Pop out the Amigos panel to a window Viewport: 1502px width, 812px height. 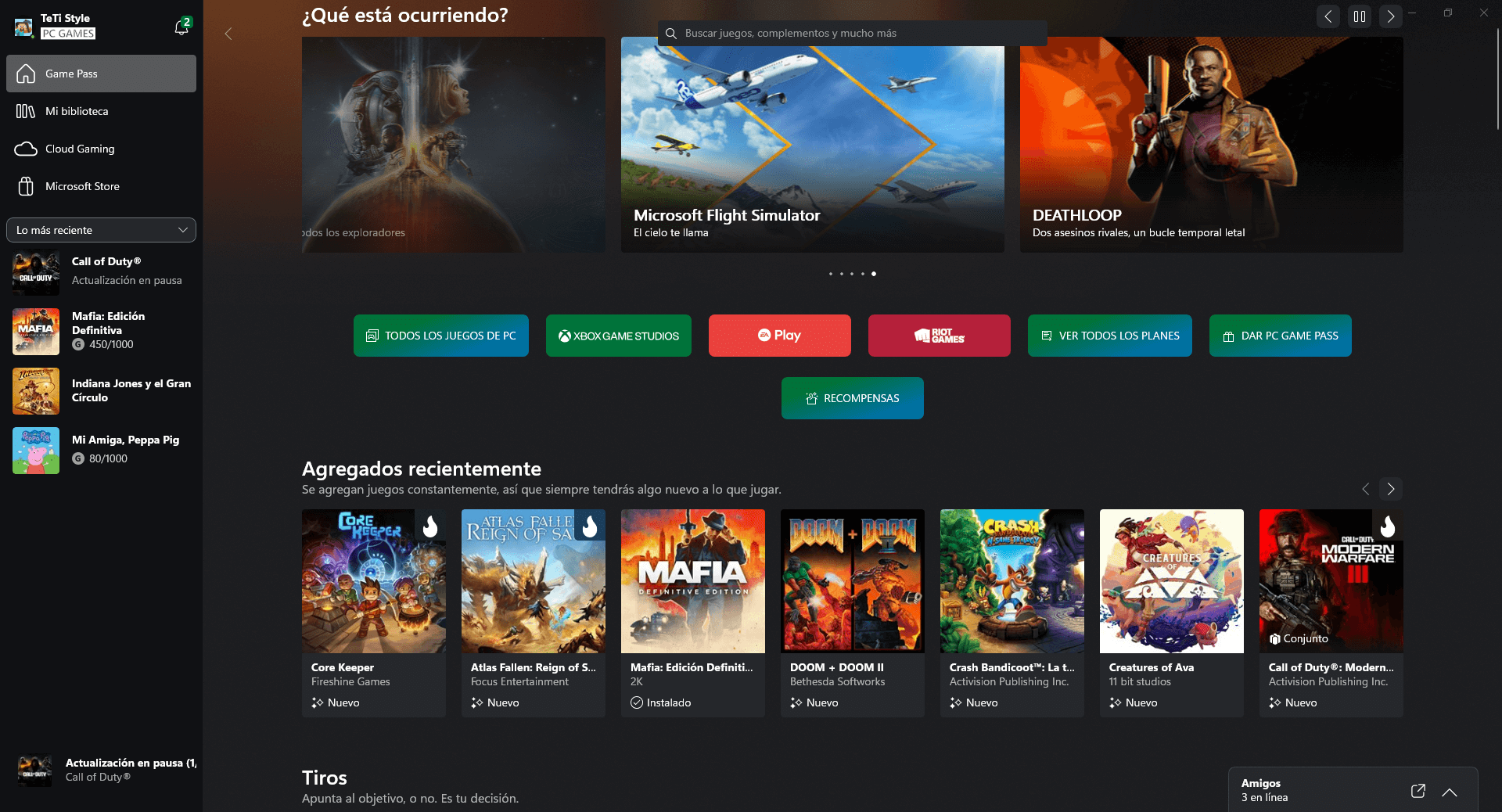click(1418, 792)
